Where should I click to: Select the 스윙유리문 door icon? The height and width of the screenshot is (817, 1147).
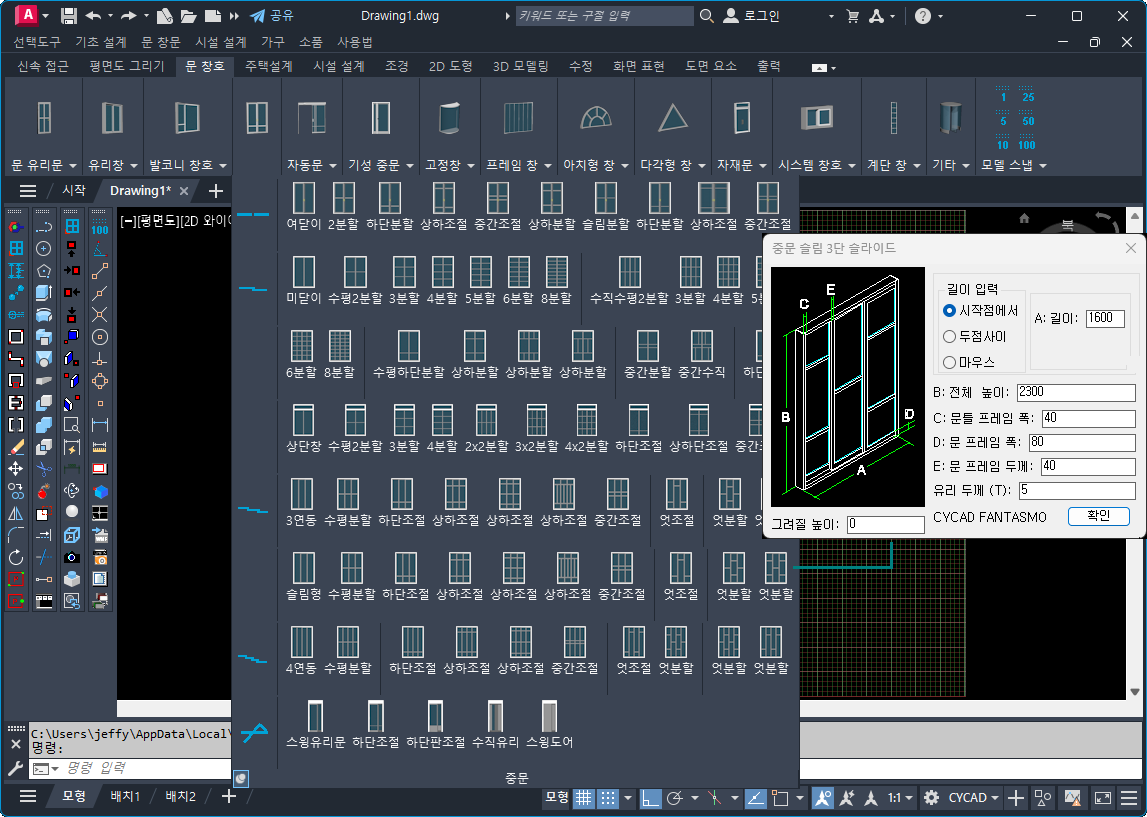pyautogui.click(x=314, y=716)
